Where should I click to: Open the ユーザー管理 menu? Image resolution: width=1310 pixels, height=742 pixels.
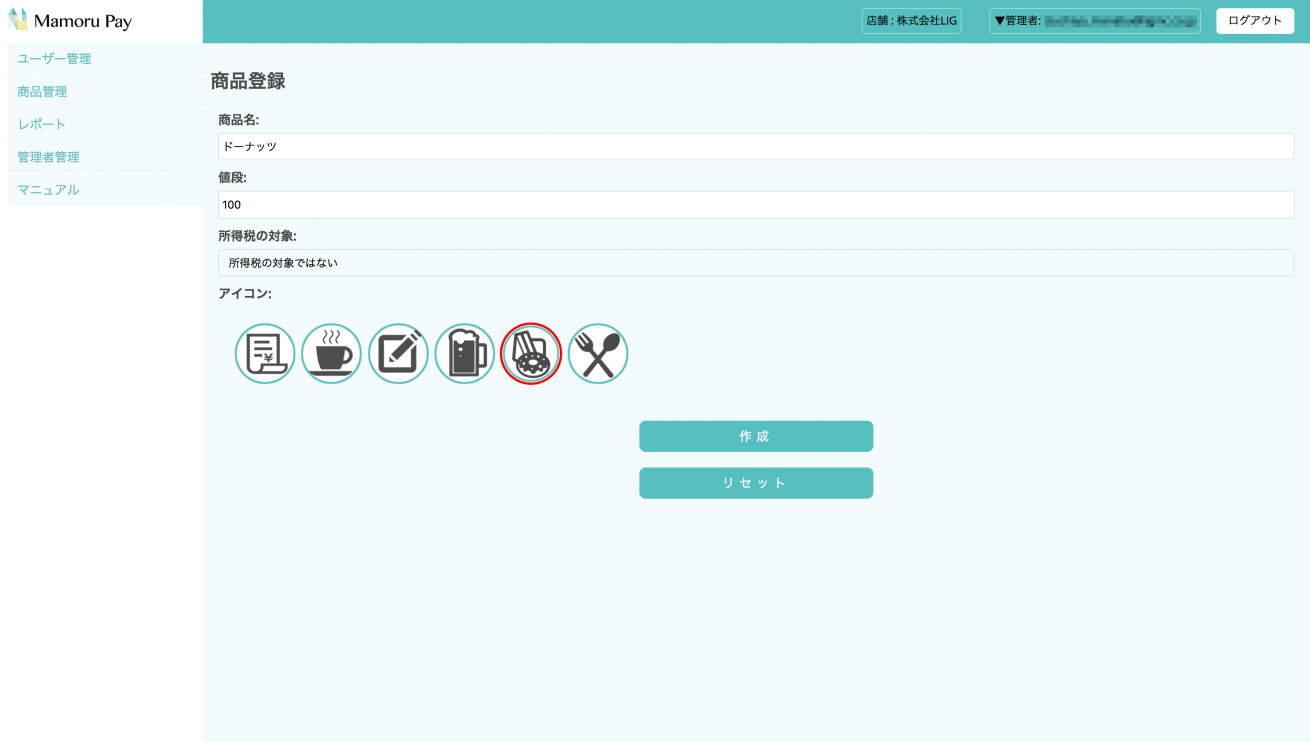click(x=105, y=59)
